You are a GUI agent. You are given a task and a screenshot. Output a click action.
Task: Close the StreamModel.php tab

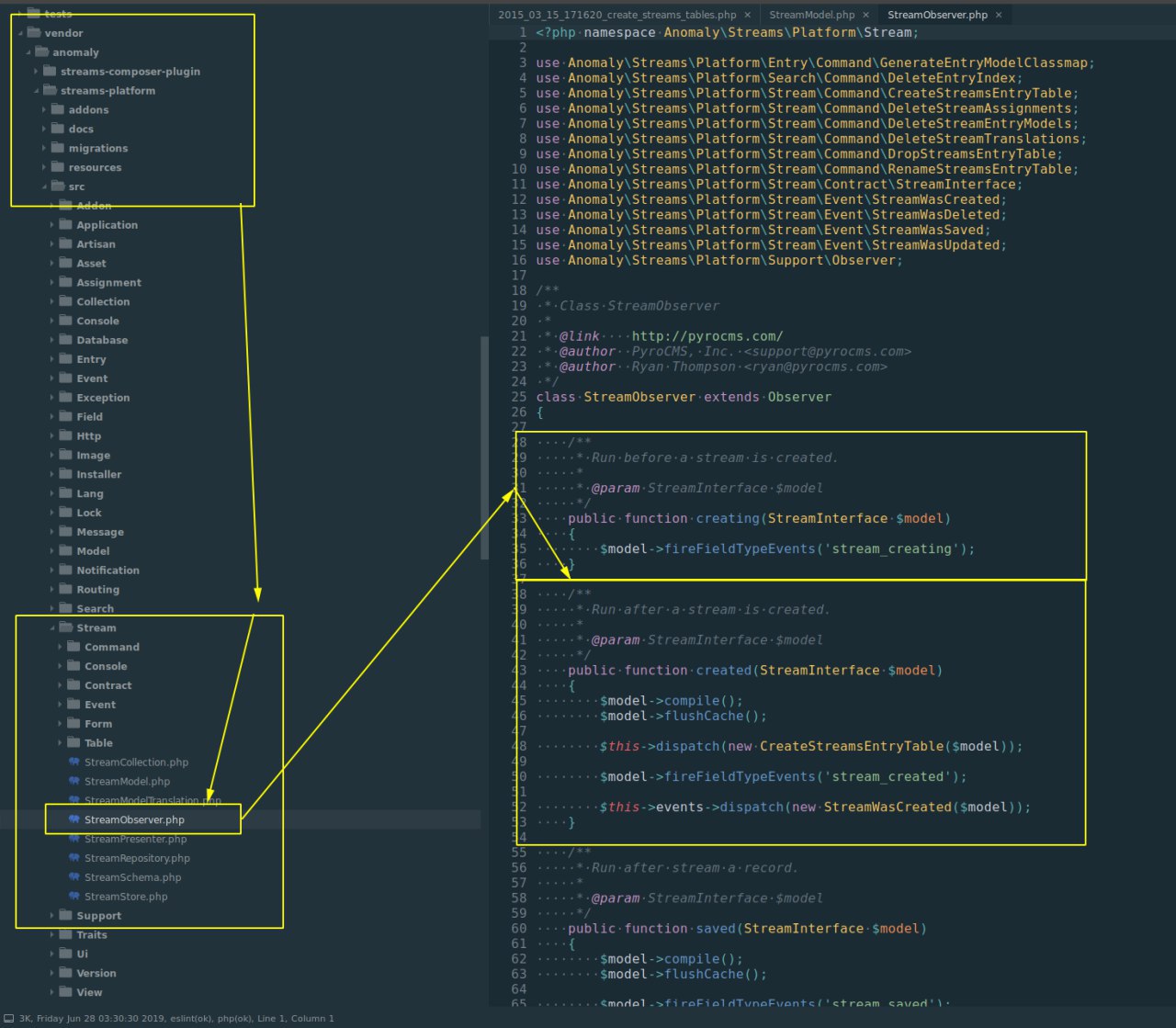click(865, 15)
